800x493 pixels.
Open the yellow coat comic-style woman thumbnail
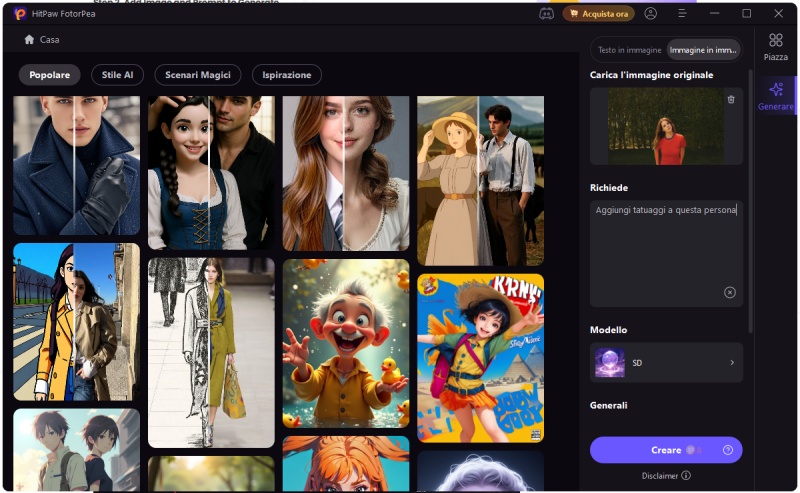tap(77, 322)
